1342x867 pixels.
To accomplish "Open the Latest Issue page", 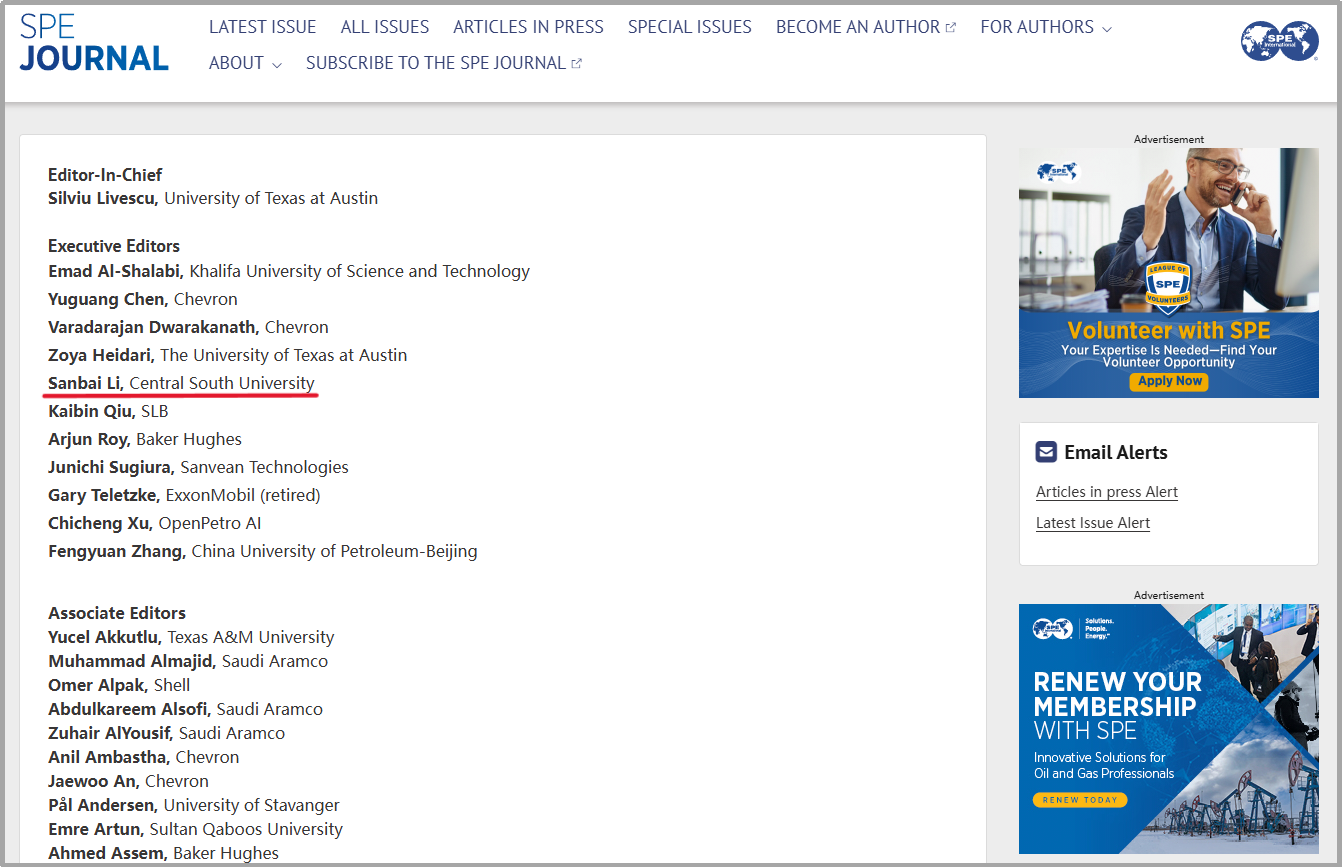I will pyautogui.click(x=262, y=27).
